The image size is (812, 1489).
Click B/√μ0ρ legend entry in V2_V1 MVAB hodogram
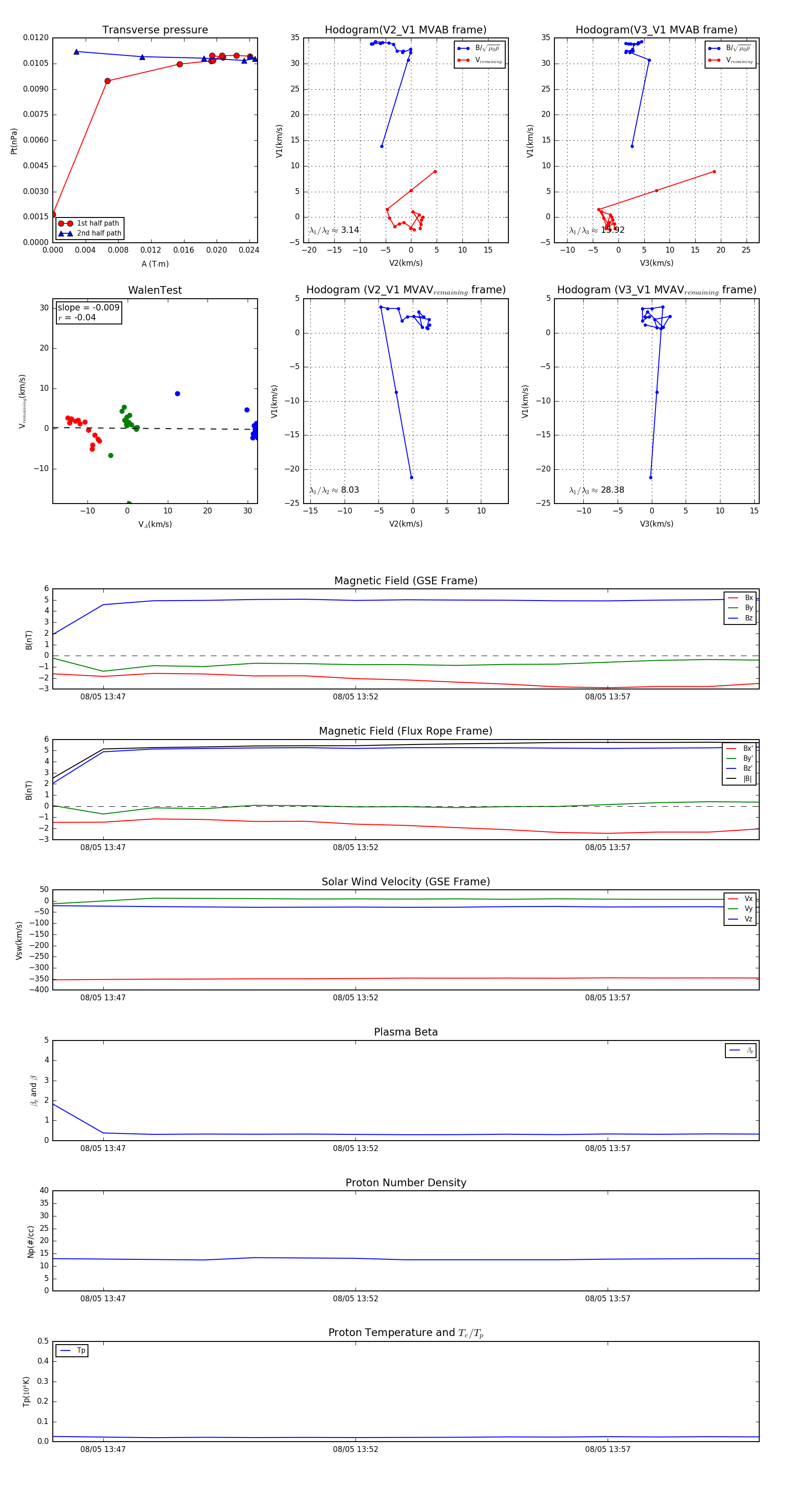[x=479, y=48]
